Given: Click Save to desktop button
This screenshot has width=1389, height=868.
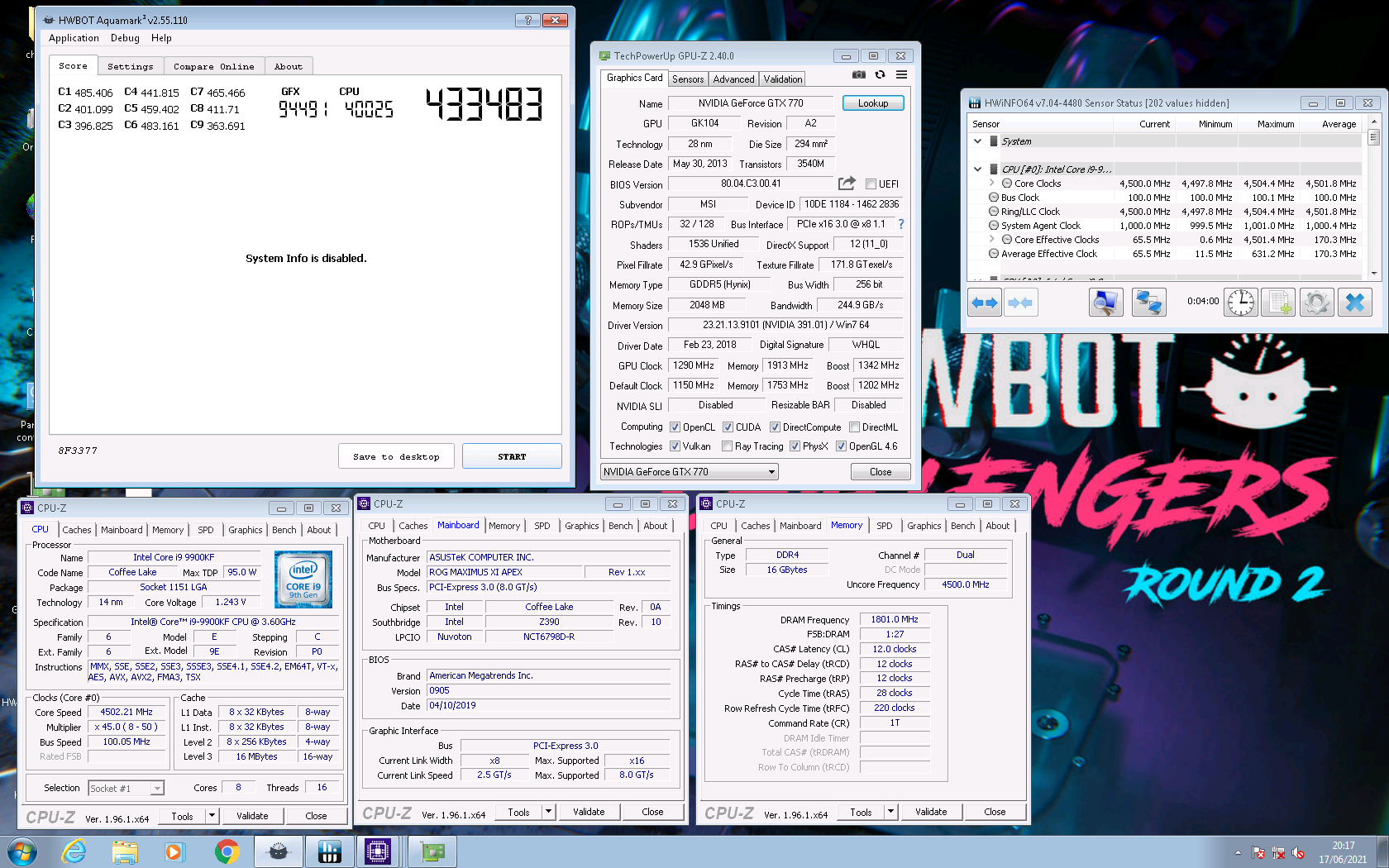Looking at the screenshot, I should click(x=396, y=456).
